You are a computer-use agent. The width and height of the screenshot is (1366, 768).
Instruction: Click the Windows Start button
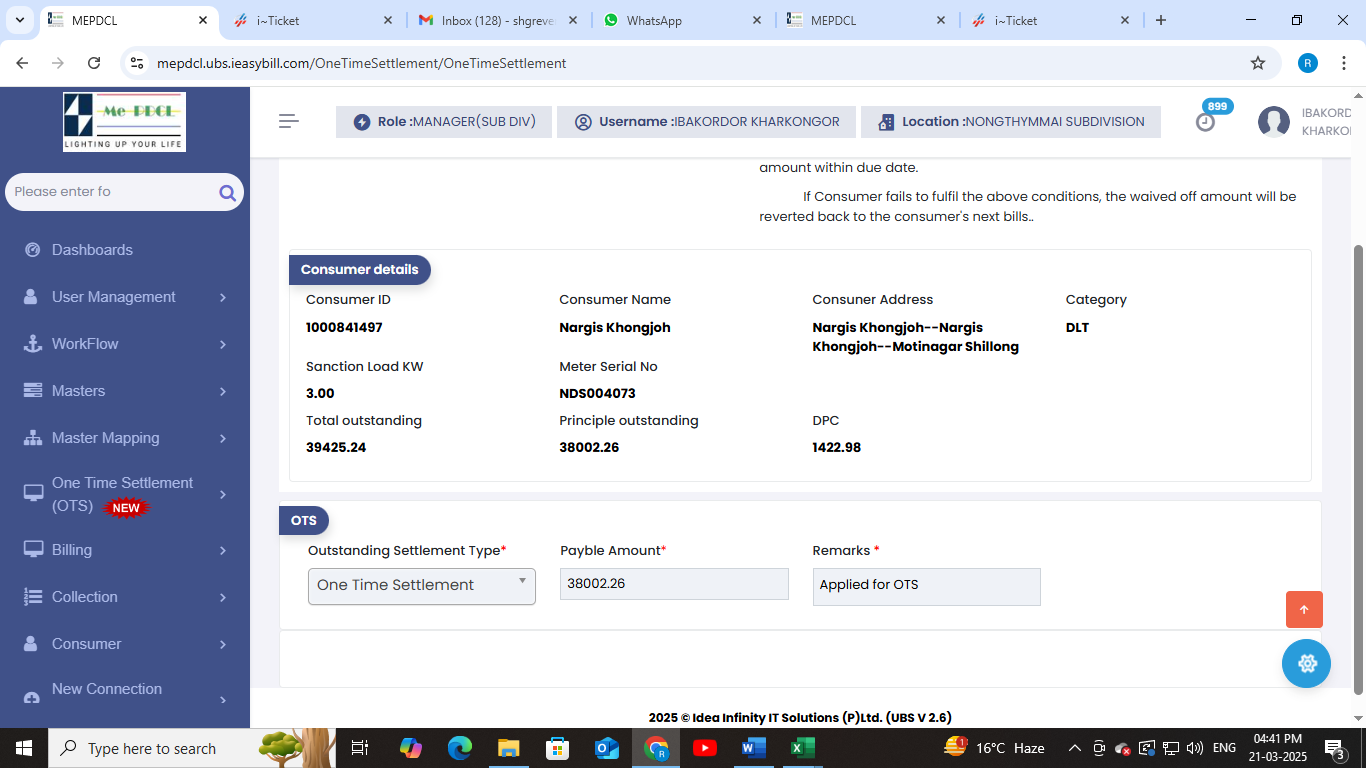[x=24, y=748]
